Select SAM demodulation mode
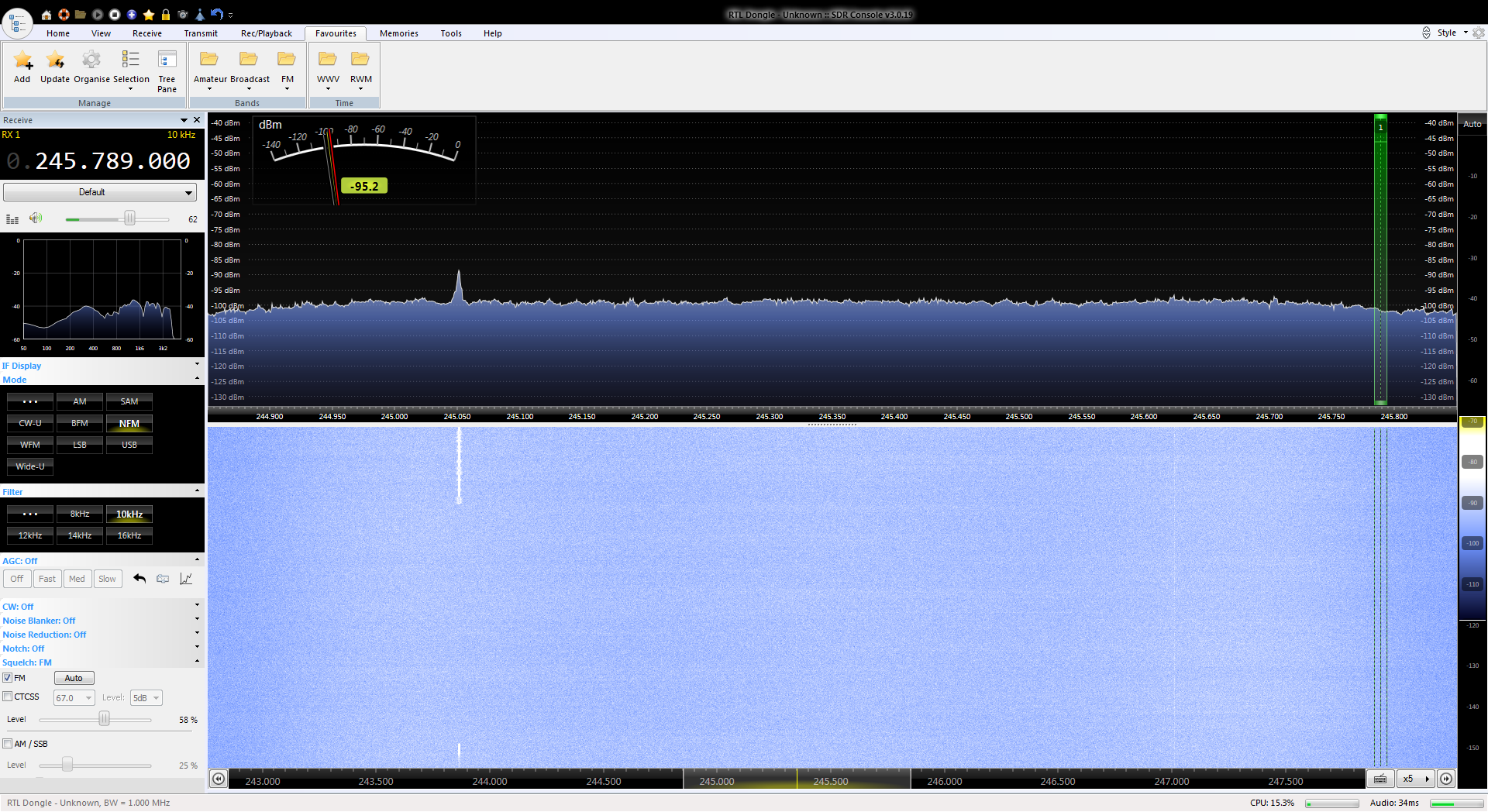This screenshot has height=812, width=1488. [129, 401]
